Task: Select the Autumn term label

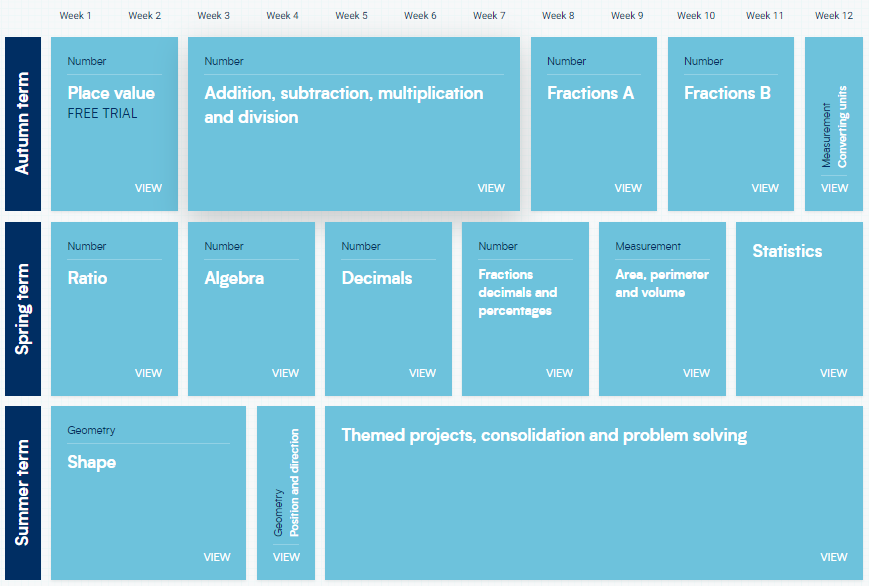Action: (x=23, y=124)
